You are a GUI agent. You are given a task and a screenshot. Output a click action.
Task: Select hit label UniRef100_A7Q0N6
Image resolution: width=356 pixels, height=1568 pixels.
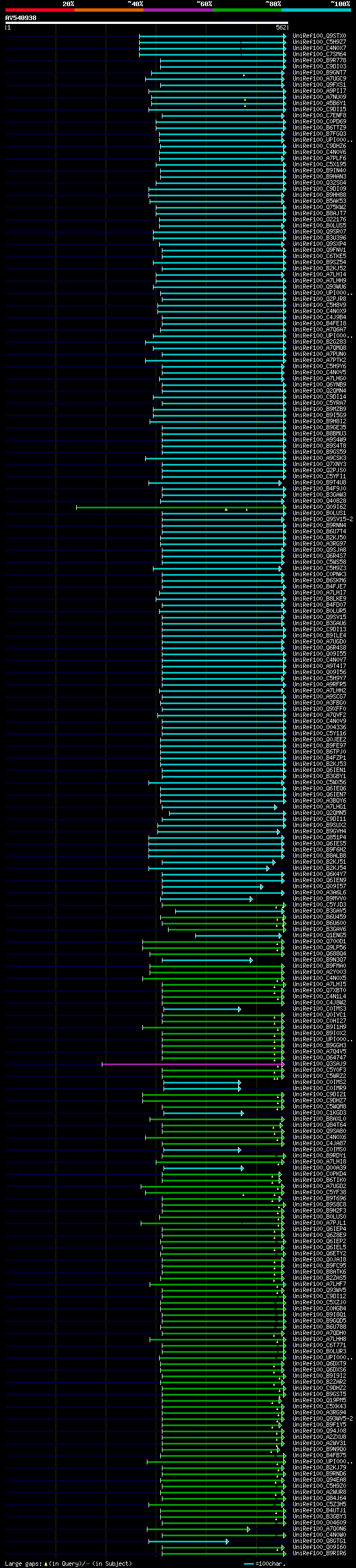(319, 1529)
